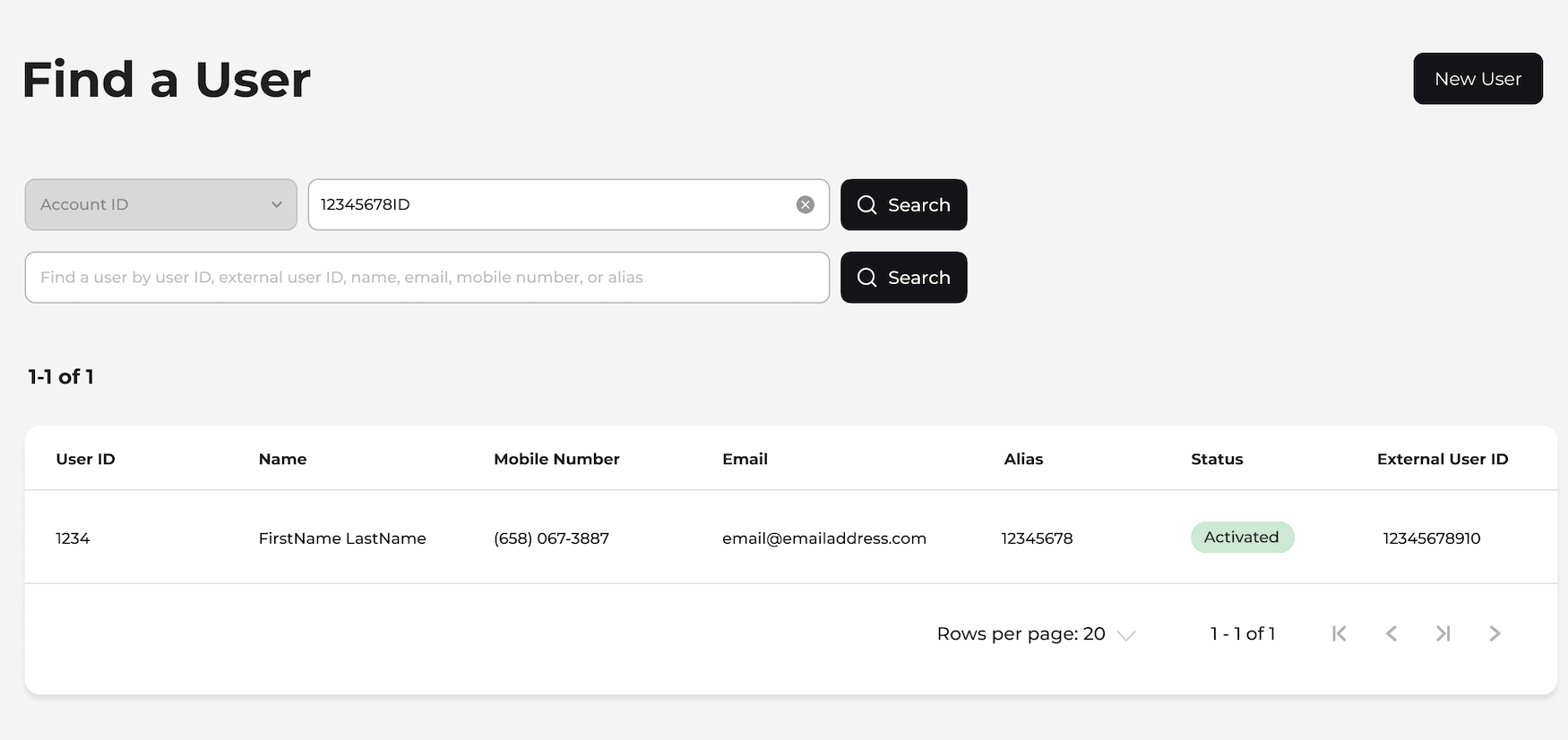Click the External User ID column header
1568x740 pixels.
1443,459
